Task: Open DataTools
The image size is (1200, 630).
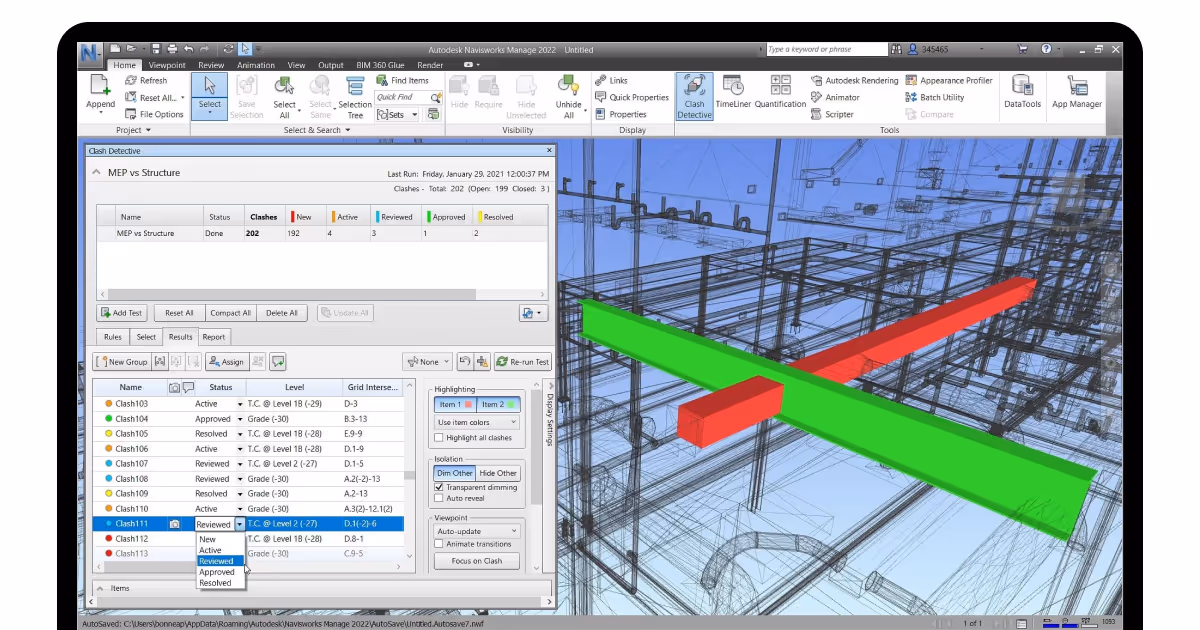Action: pyautogui.click(x=1022, y=91)
